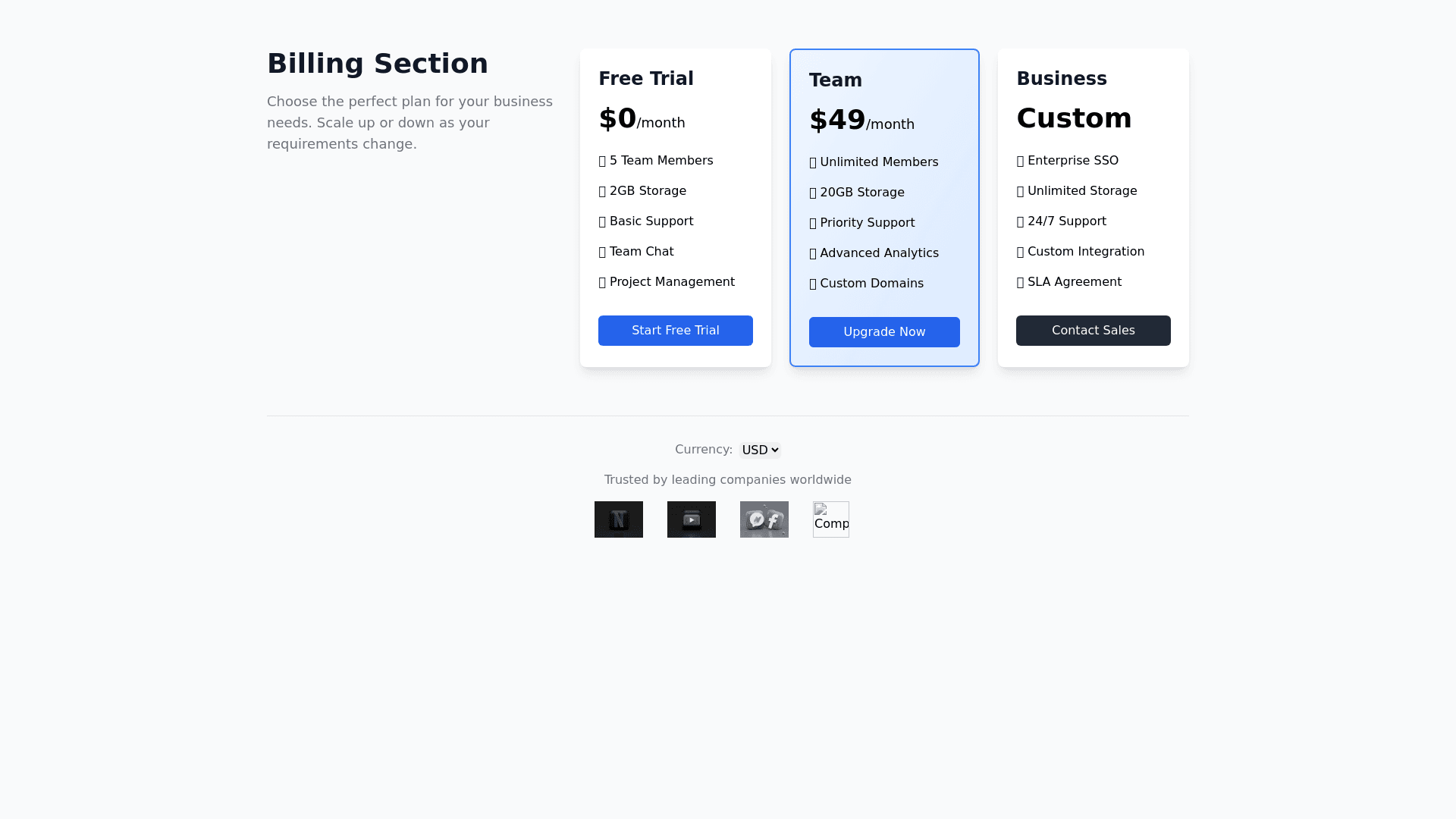
Task: Click the icon beside Advanced Analytics
Action: [813, 253]
